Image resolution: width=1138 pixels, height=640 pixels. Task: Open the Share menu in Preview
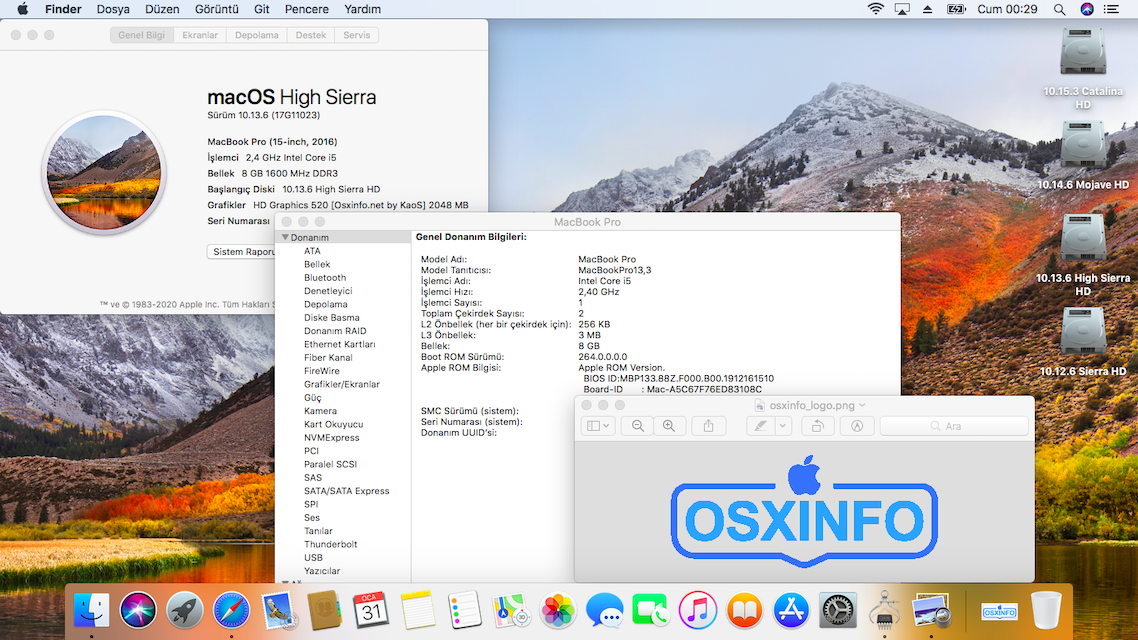click(x=707, y=425)
